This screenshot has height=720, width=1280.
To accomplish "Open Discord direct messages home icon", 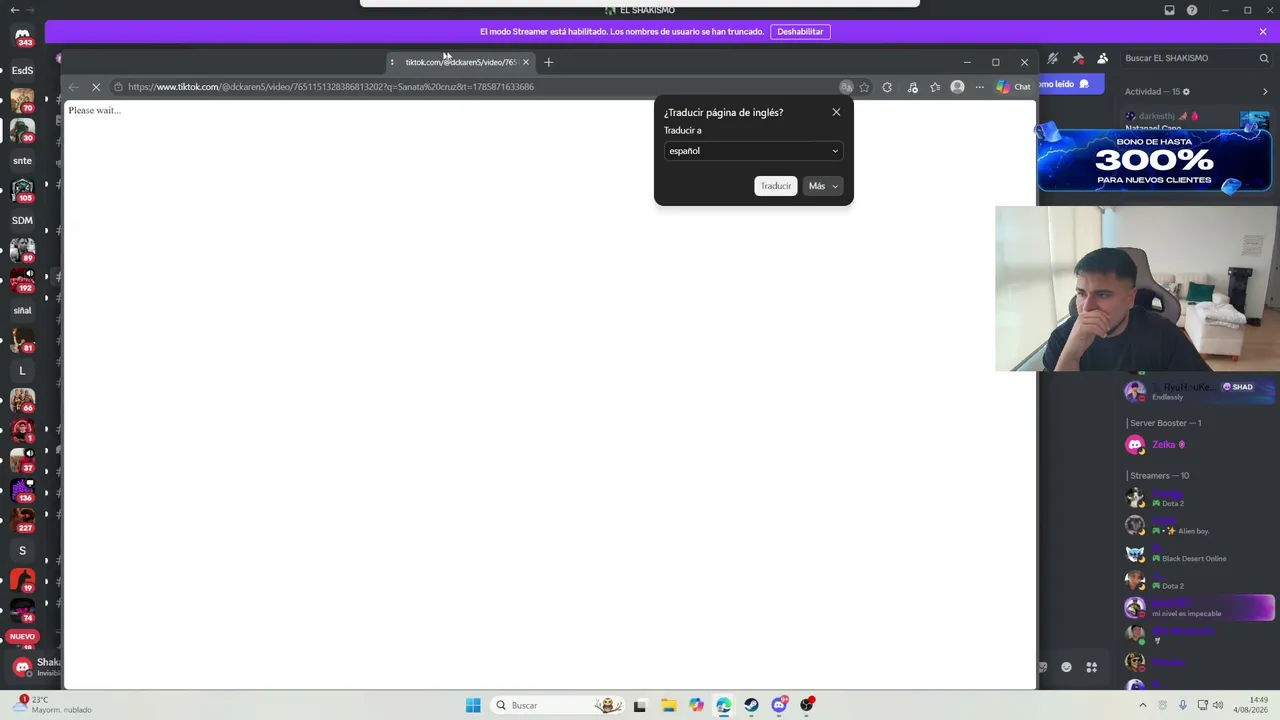I will pos(22,36).
